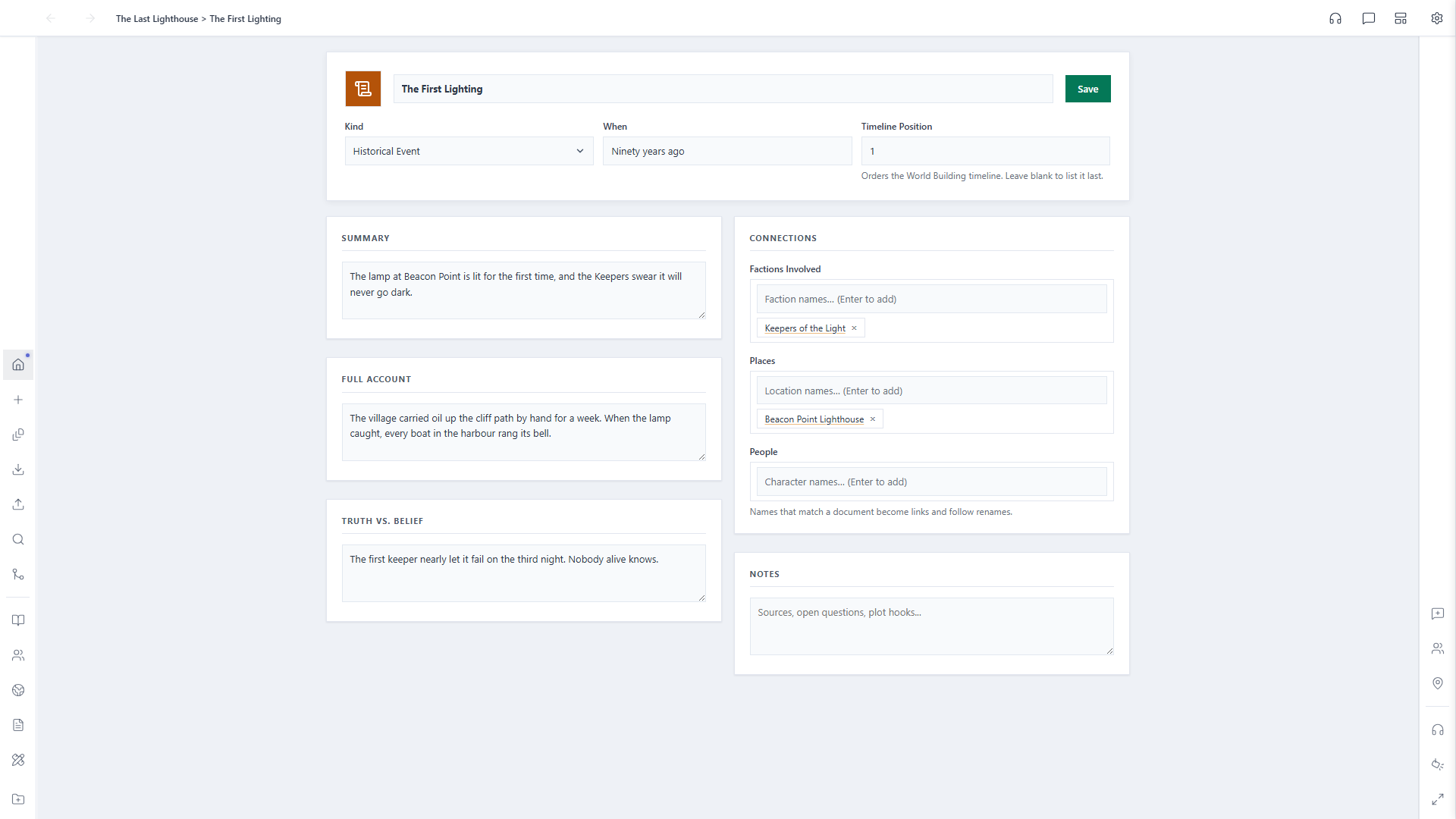Click the expand arrows icon in right sidebar

1438,799
